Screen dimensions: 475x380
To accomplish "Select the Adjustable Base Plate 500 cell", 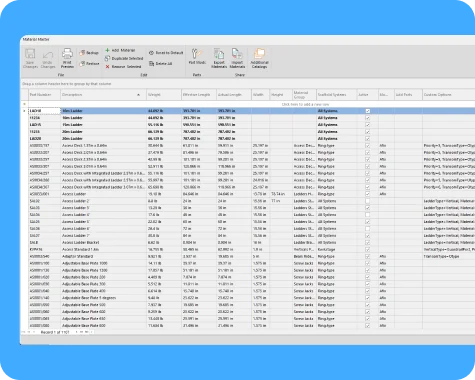I will [x=103, y=305].
